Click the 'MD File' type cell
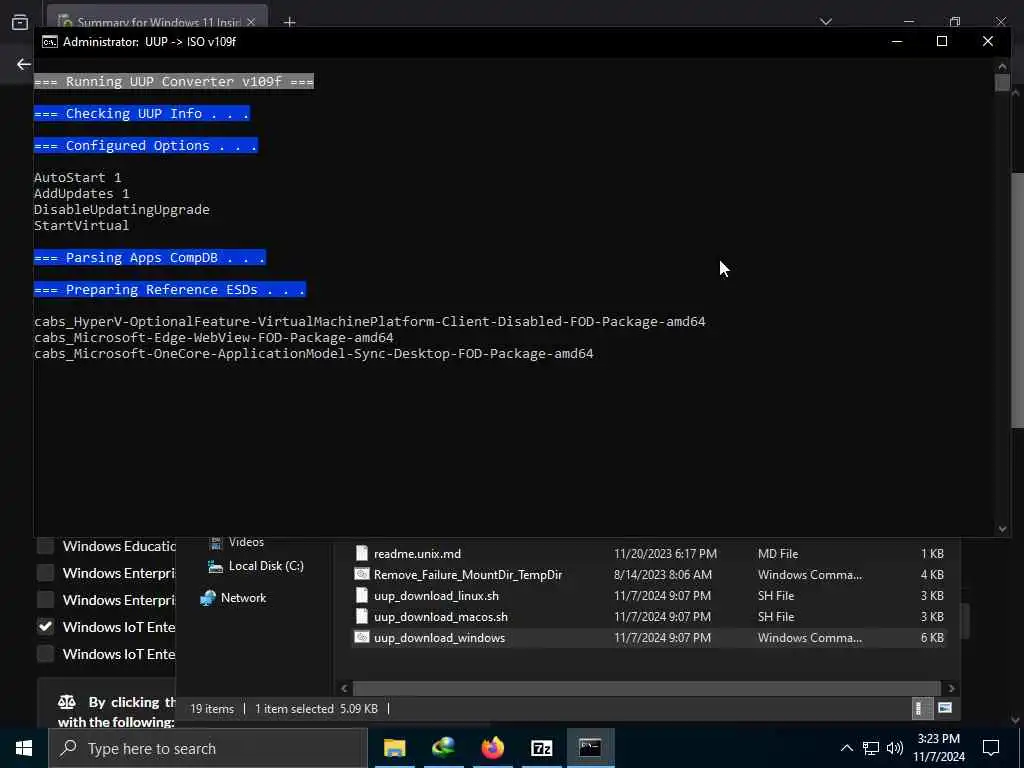 coord(778,554)
